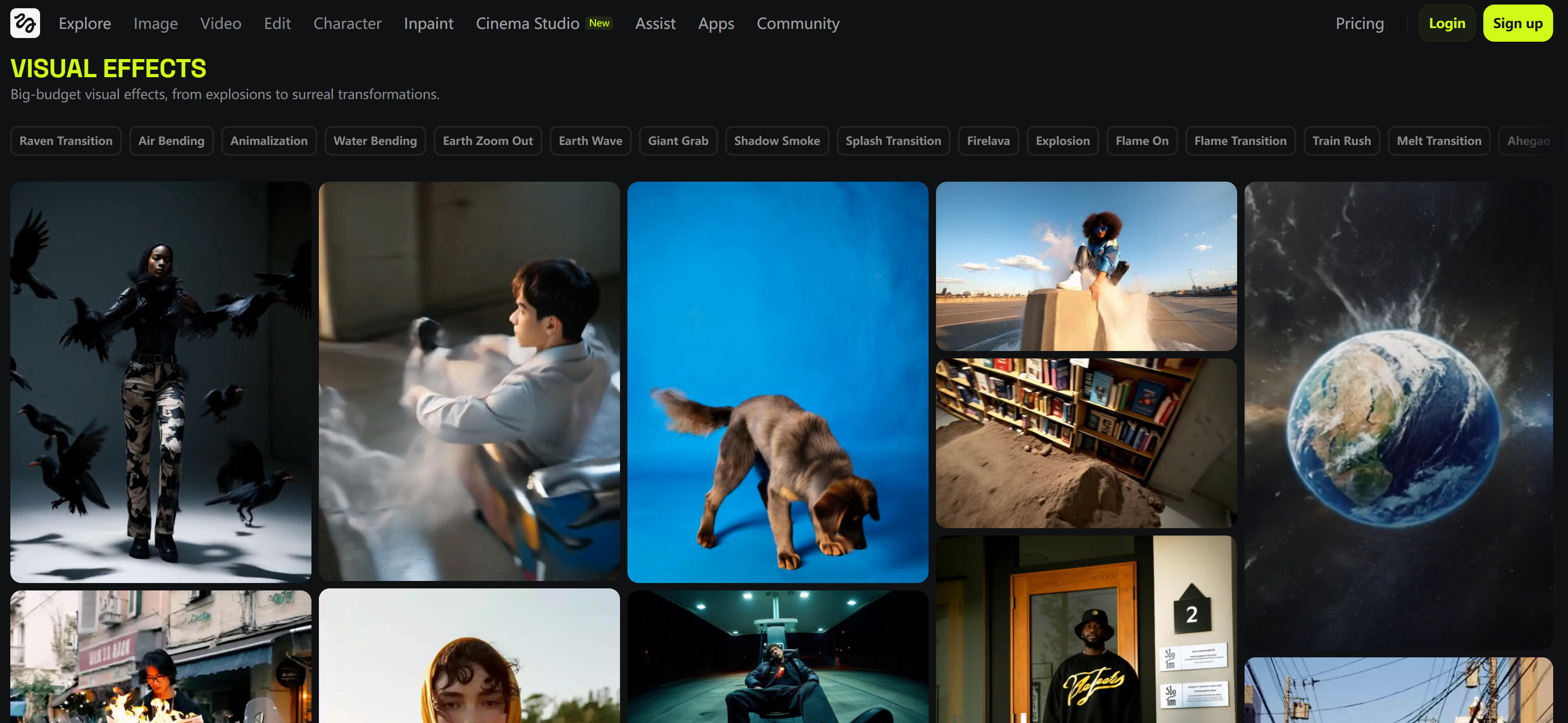Click the Login button
Viewport: 1568px width, 723px height.
(1446, 23)
